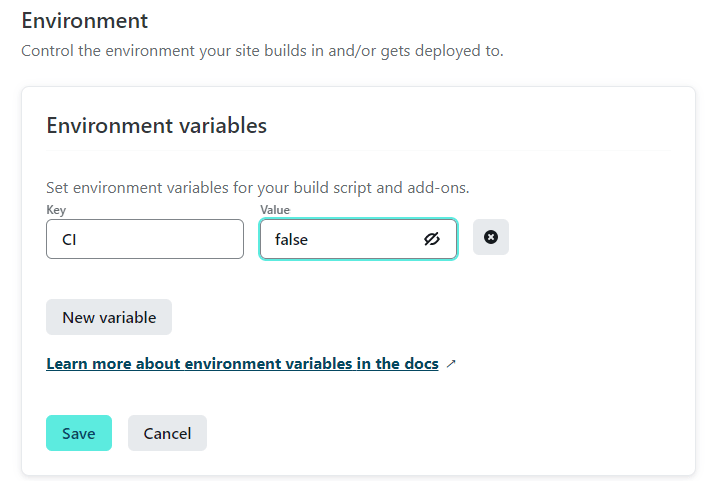Screen dimensions: 715x481
Task: Click the words 'in the docs' in link
Action: click(397, 364)
